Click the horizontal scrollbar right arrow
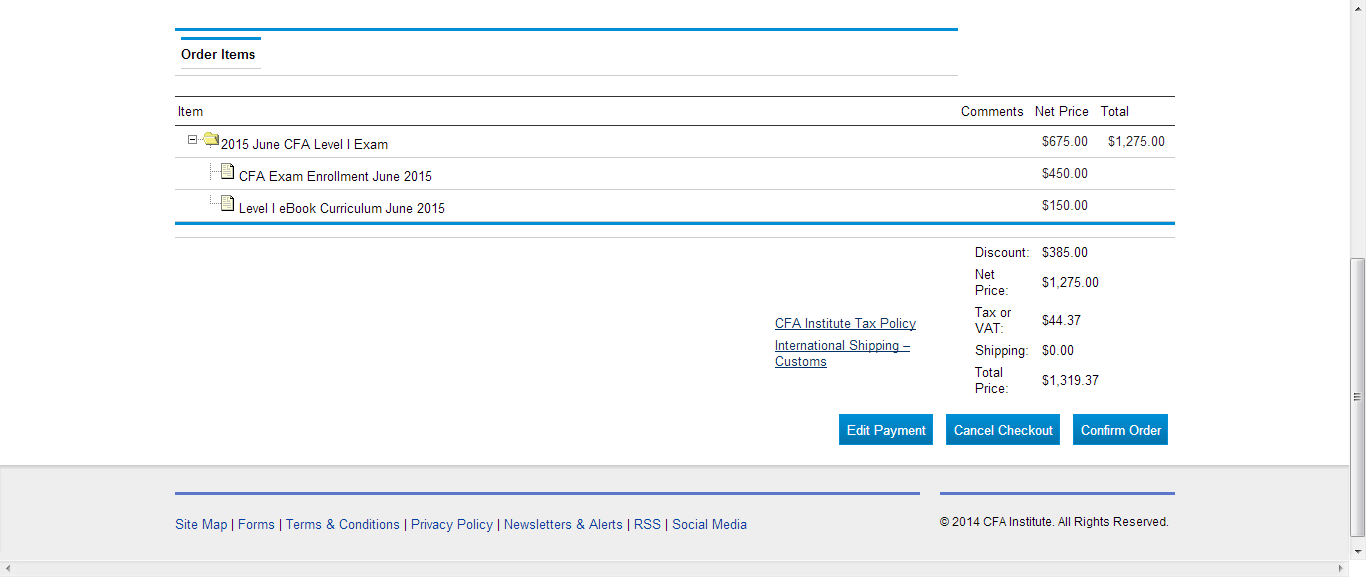1366x577 pixels. tap(1341, 569)
